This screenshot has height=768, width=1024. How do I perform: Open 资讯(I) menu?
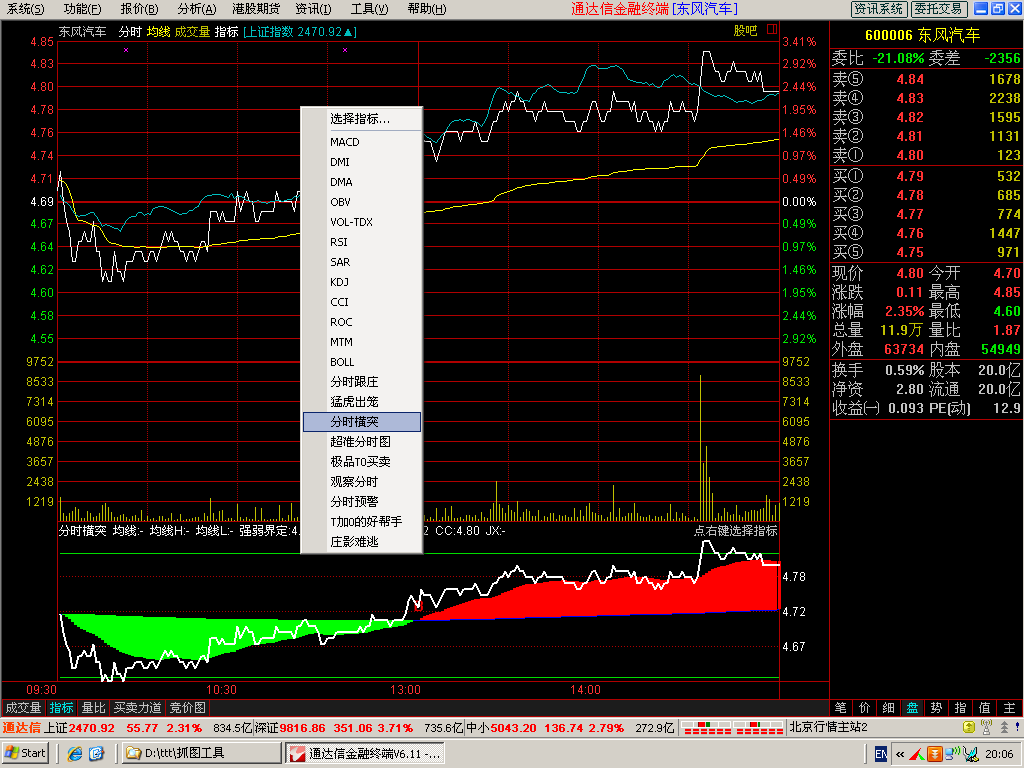tap(313, 9)
